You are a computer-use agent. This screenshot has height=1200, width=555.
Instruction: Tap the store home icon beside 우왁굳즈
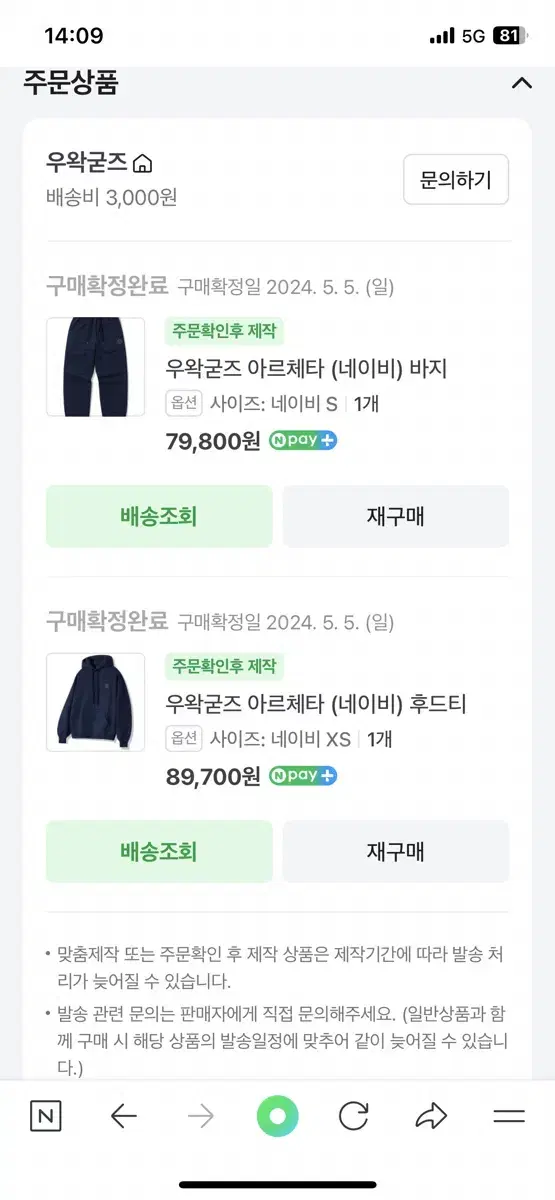(x=143, y=163)
